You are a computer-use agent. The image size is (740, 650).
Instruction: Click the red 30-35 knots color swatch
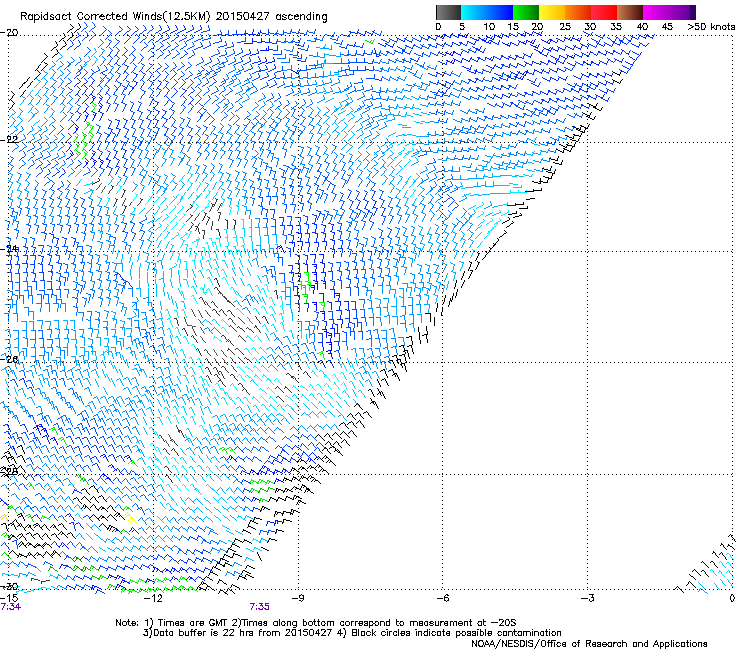point(604,12)
